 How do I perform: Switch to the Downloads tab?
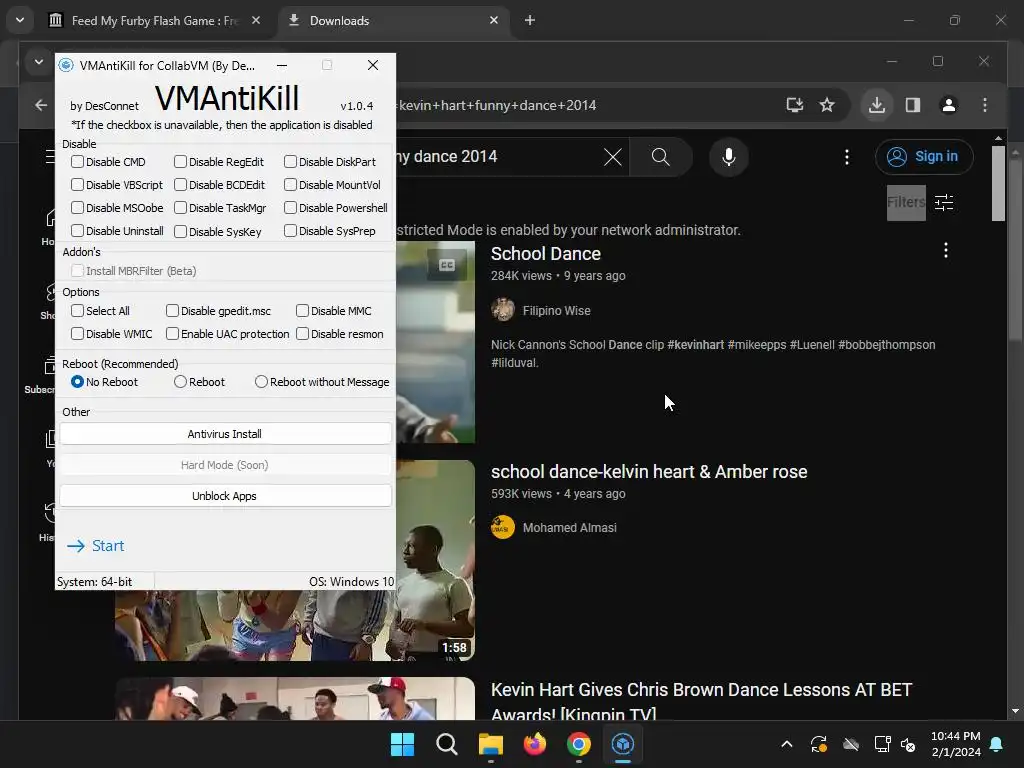[x=392, y=21]
